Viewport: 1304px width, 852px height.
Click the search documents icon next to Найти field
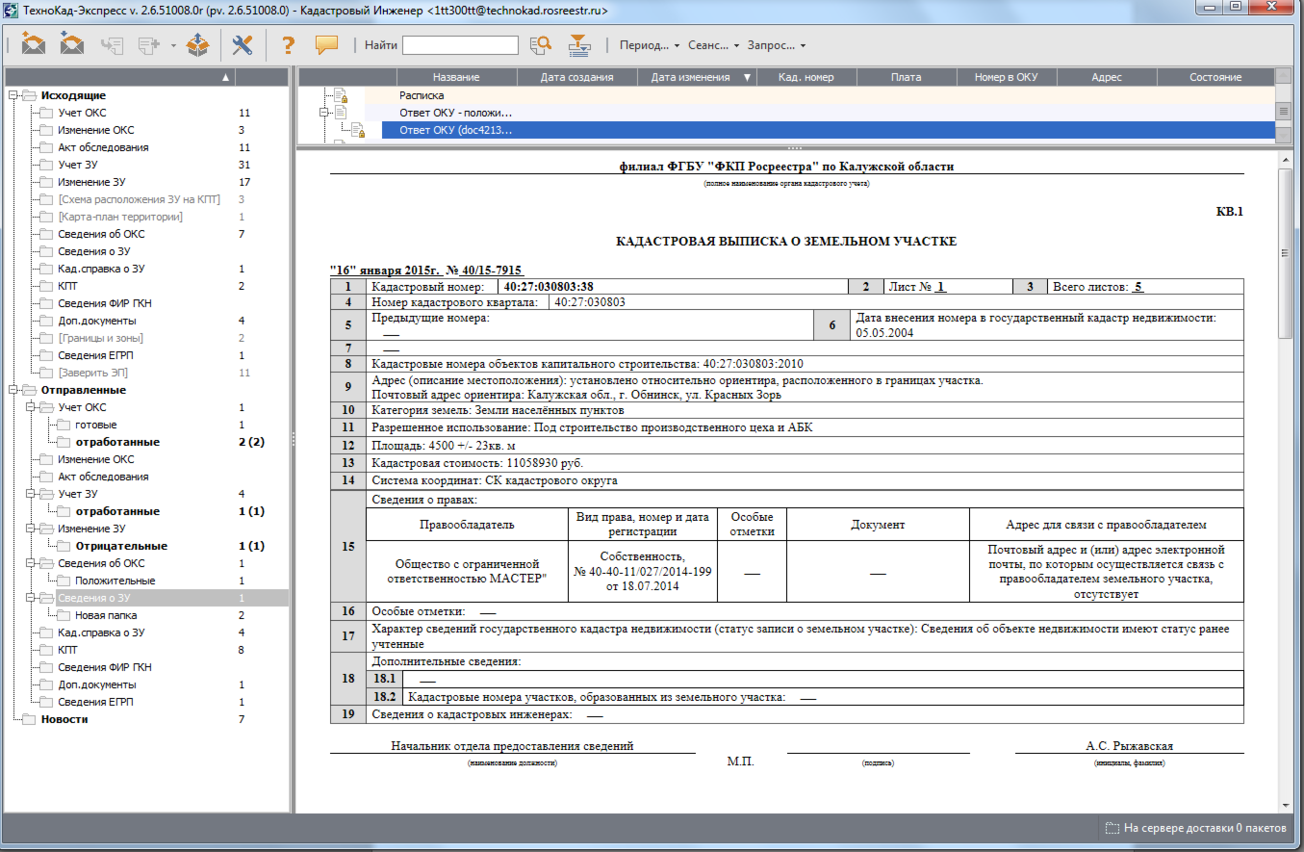541,45
